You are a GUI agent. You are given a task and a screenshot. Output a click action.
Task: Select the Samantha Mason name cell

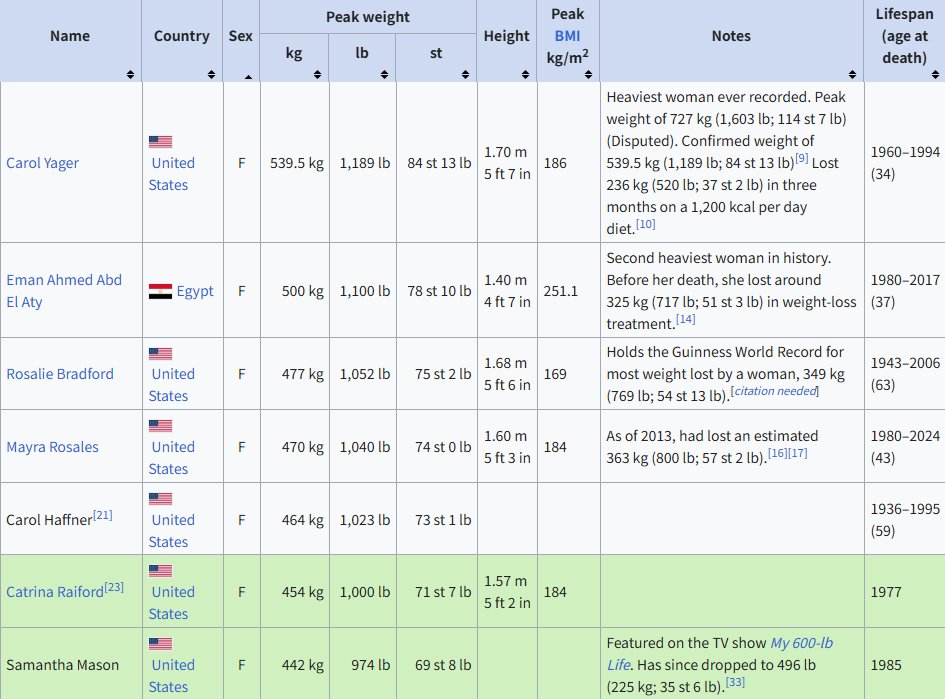coord(71,665)
